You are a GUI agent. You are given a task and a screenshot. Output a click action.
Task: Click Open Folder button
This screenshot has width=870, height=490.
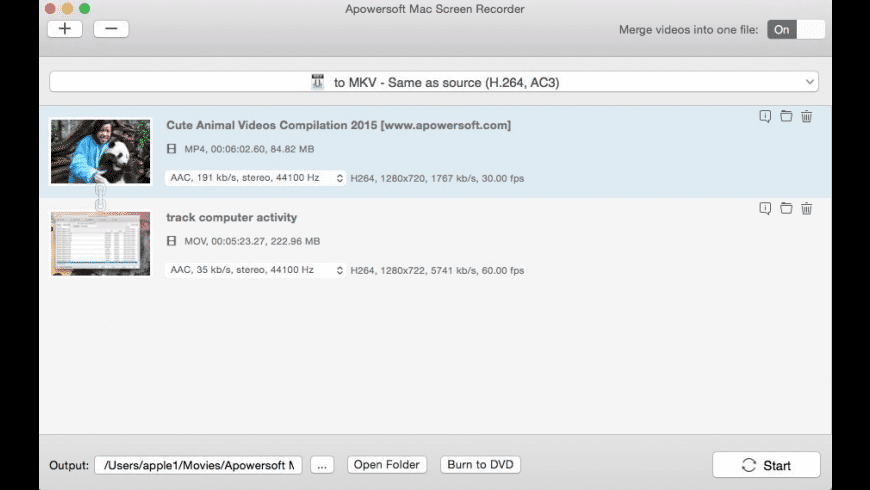[x=387, y=464]
